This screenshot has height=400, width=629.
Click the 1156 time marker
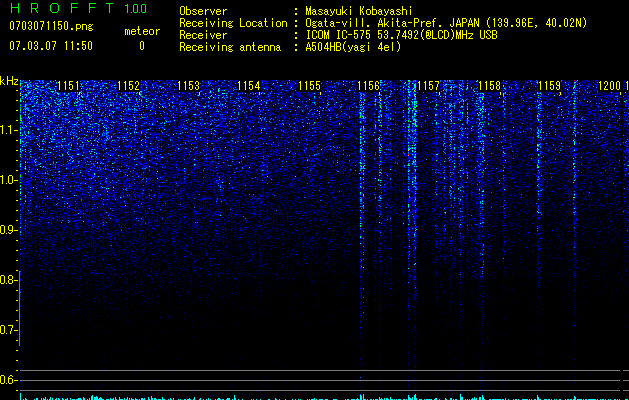click(369, 86)
